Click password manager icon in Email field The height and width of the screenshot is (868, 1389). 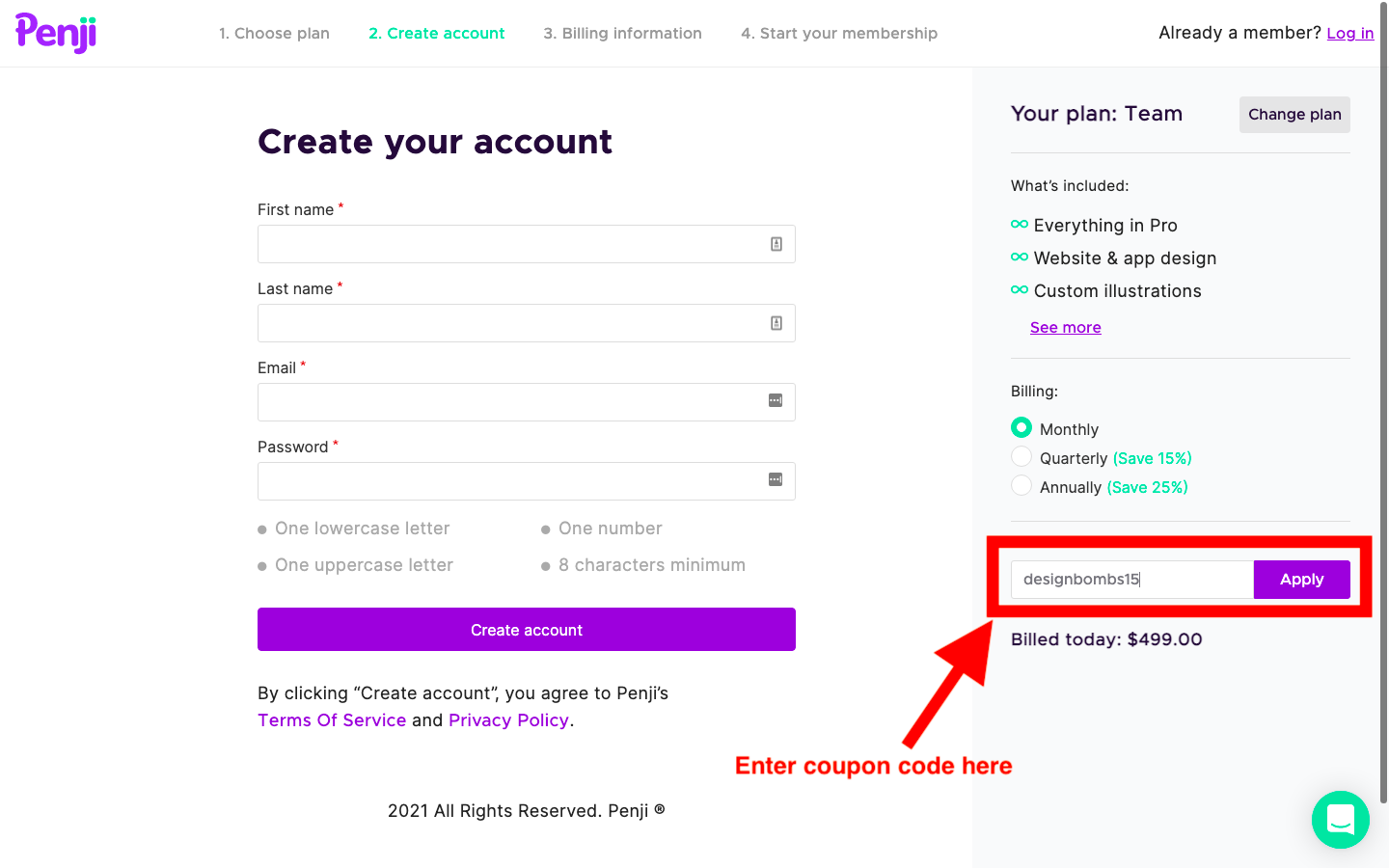coord(776,400)
